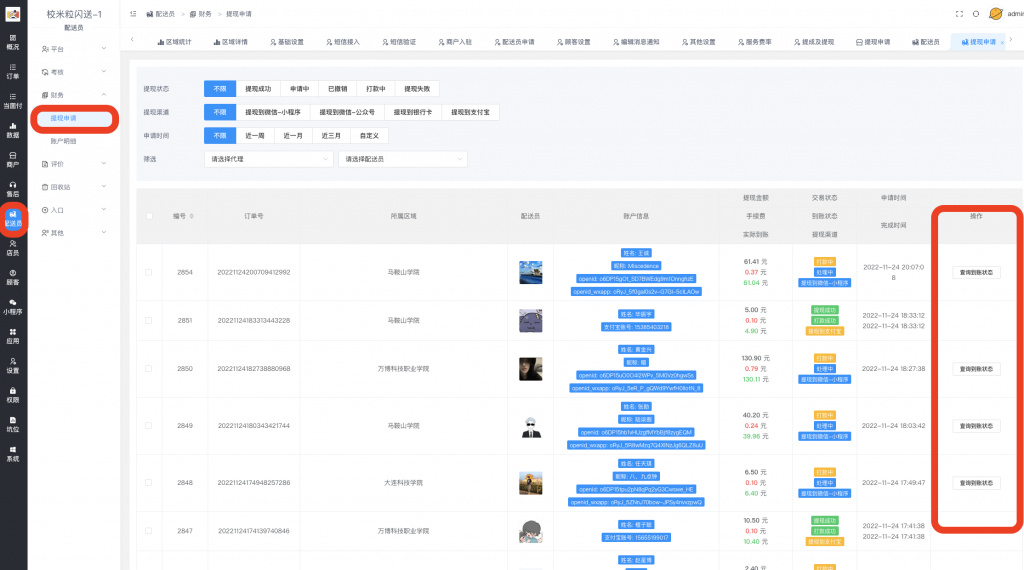Open 订单 (orders) in the left sidebar

point(12,70)
